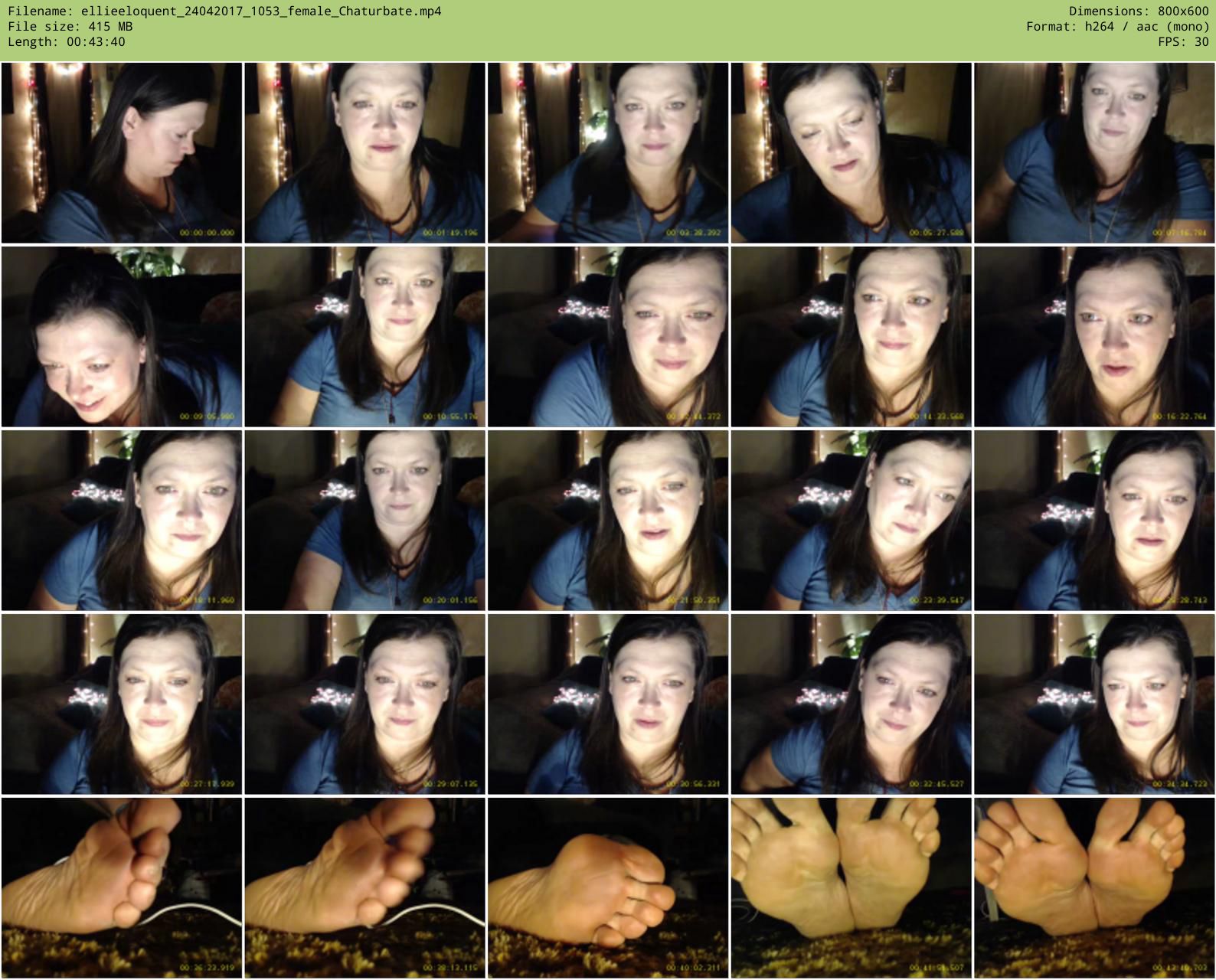Select the last thumbnail in the first row
1216x980 pixels.
pos(1094,153)
